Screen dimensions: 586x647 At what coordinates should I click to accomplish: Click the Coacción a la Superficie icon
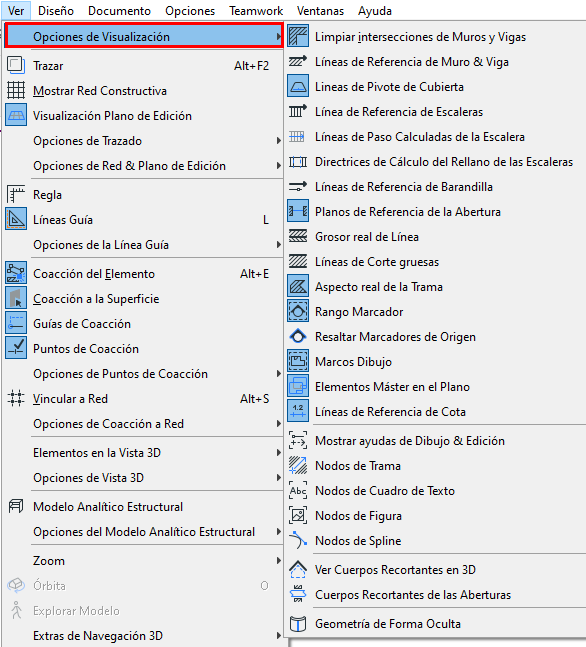coord(16,298)
